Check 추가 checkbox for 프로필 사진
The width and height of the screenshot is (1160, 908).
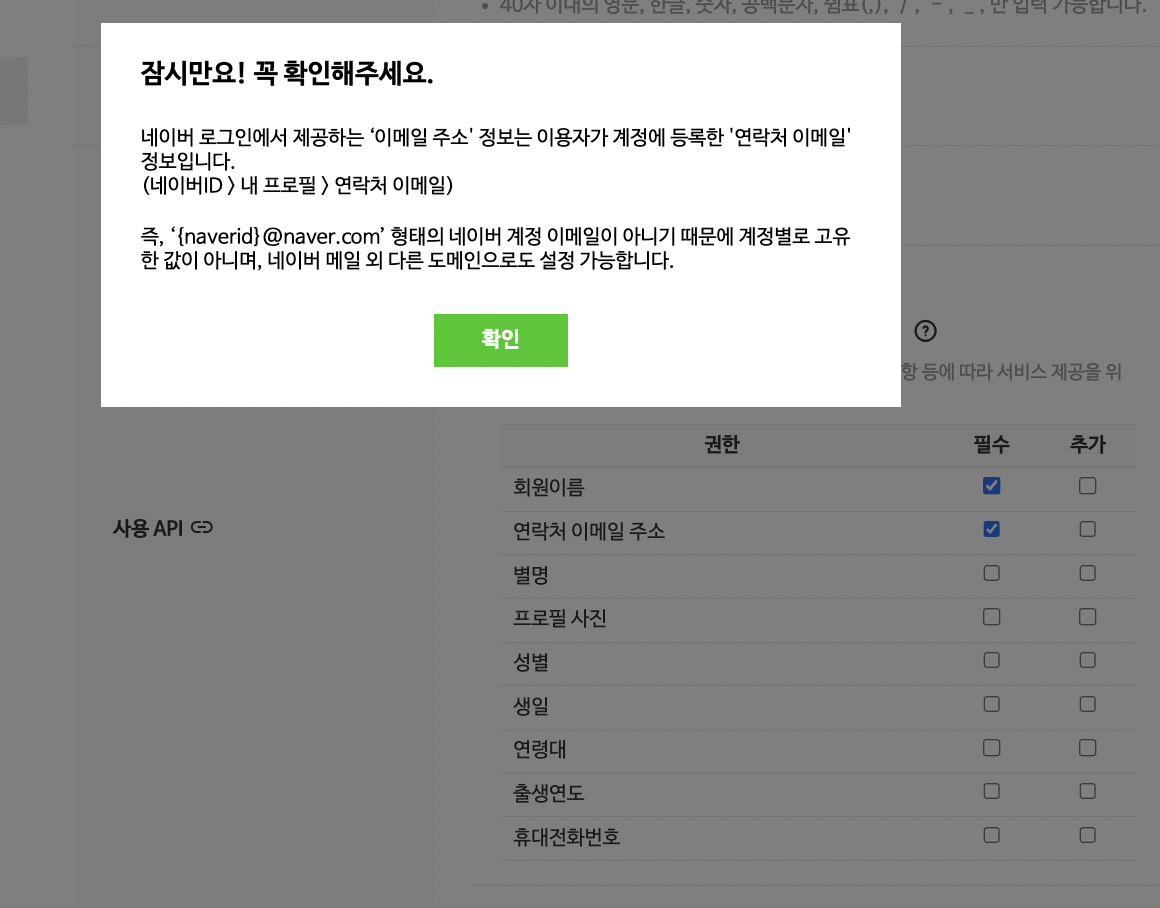1088,616
